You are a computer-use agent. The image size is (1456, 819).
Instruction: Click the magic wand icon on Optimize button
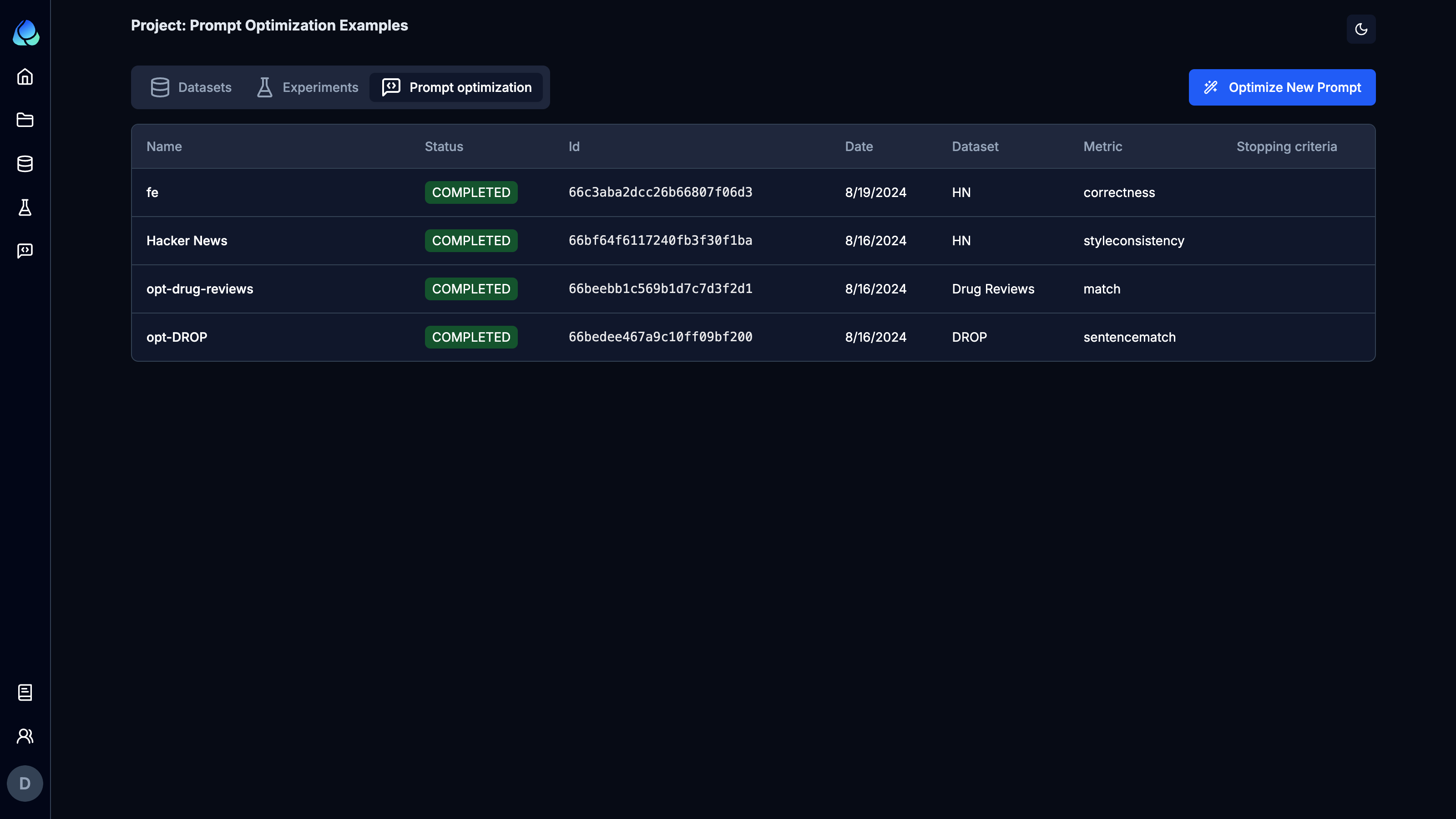coord(1210,87)
